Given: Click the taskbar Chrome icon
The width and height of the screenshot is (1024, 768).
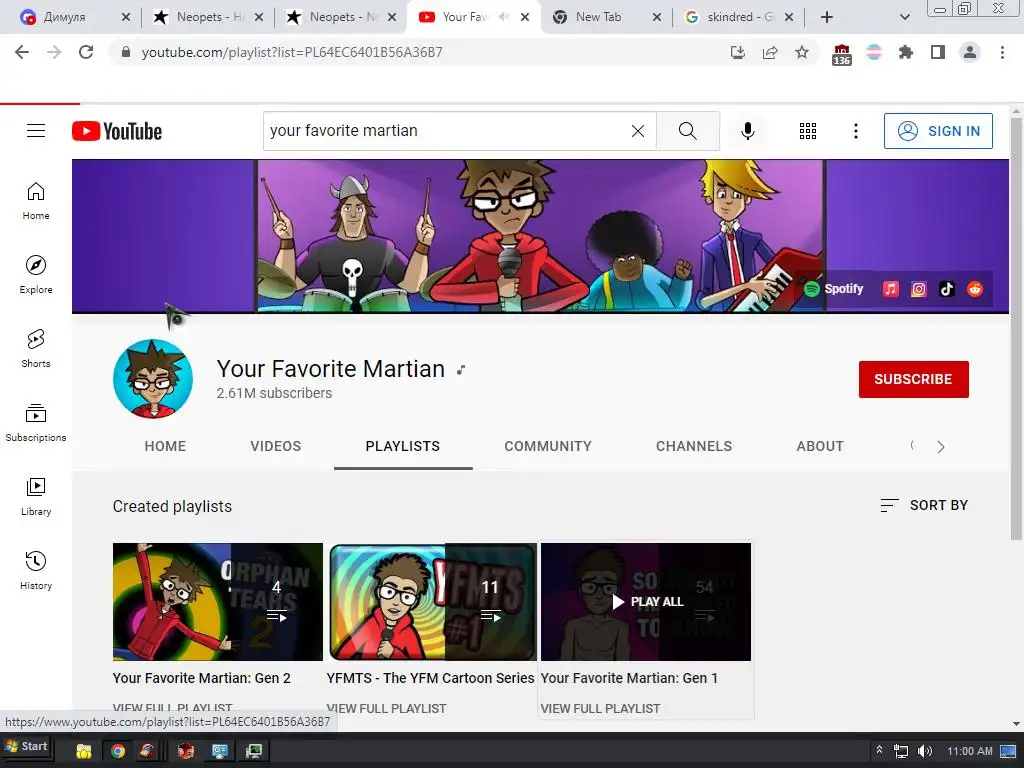Looking at the screenshot, I should [x=118, y=751].
